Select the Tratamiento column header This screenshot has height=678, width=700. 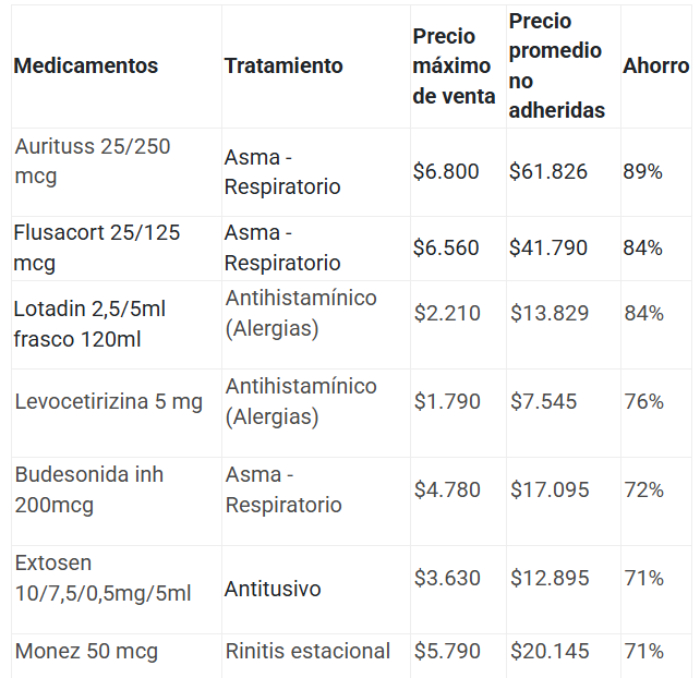click(x=283, y=66)
